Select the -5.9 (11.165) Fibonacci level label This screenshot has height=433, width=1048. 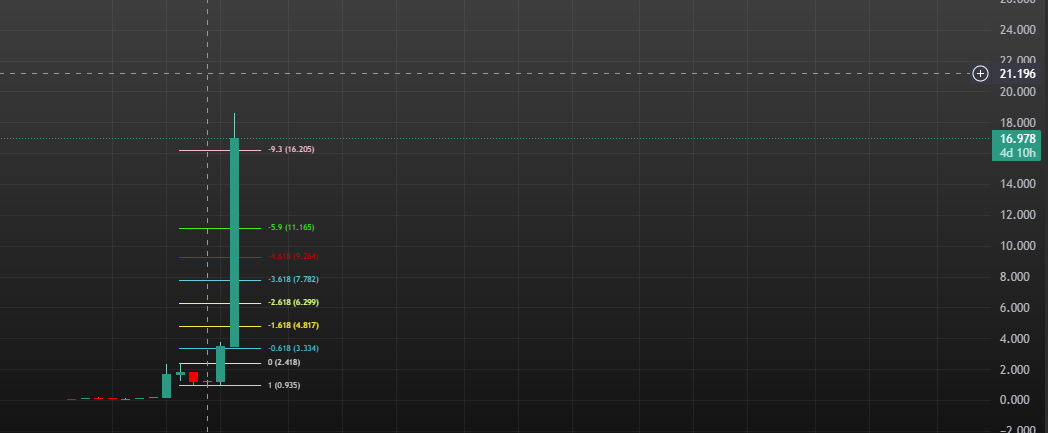[x=291, y=228]
